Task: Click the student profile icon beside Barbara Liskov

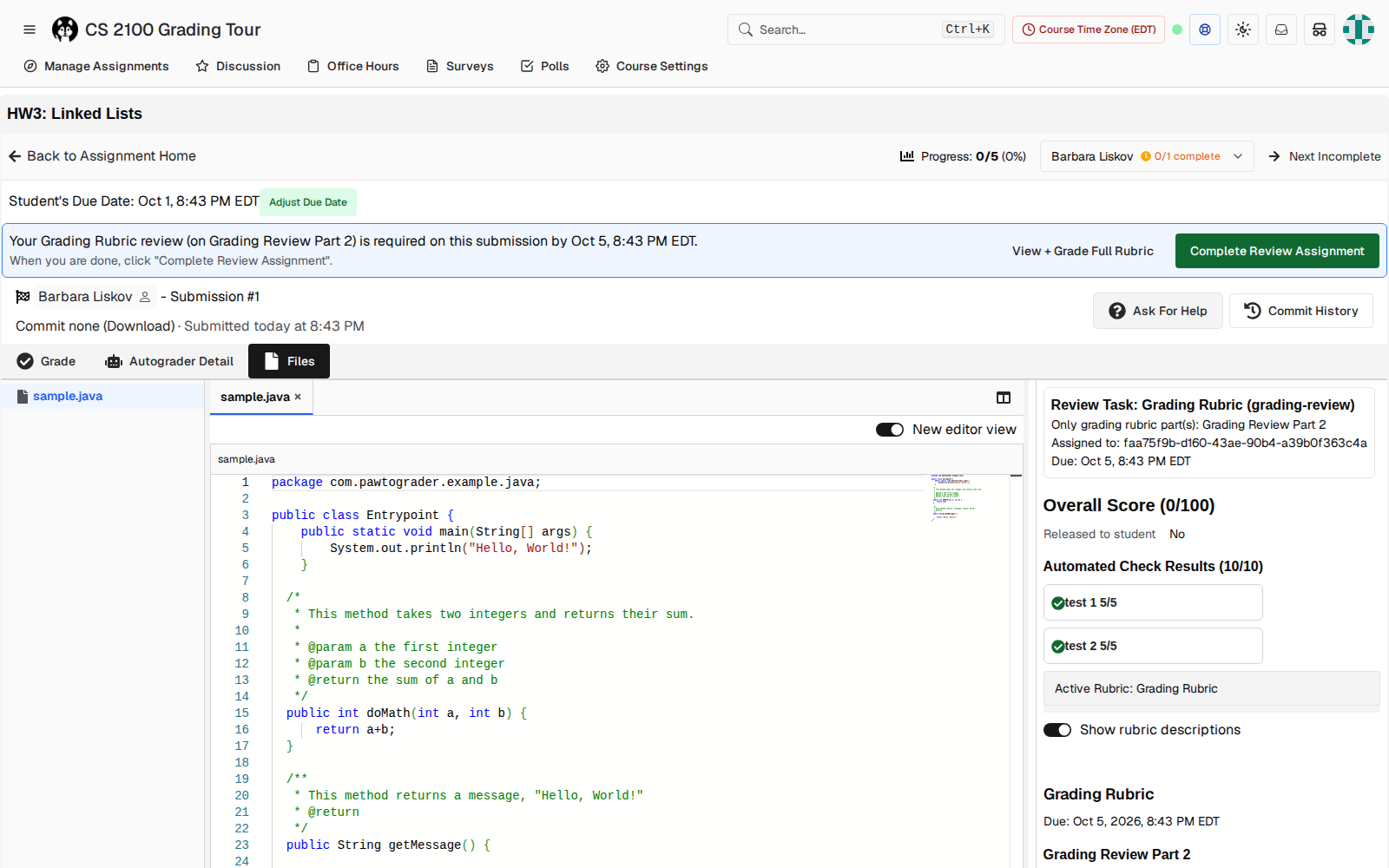Action: [145, 297]
